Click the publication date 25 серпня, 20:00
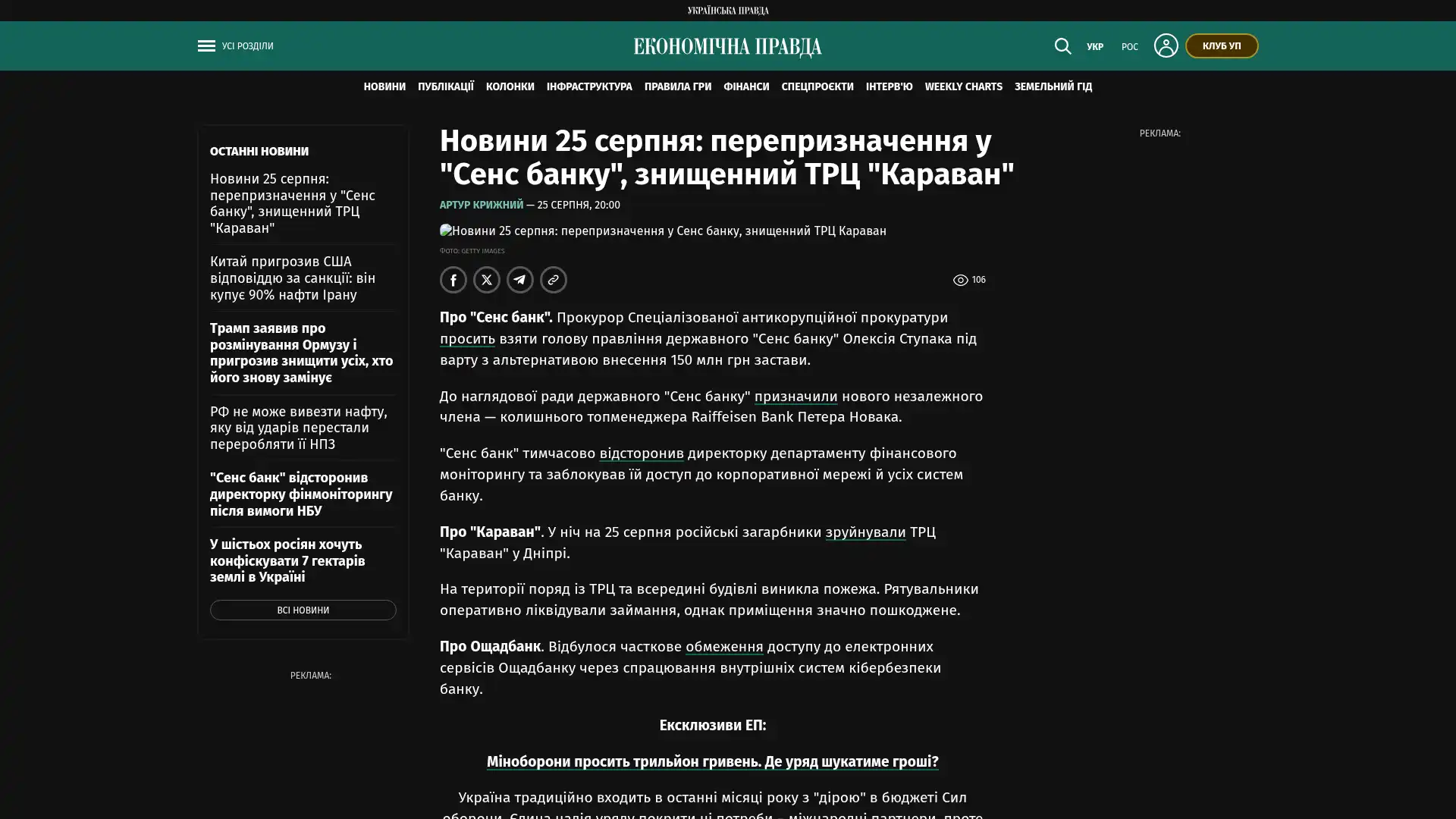 pyautogui.click(x=579, y=205)
